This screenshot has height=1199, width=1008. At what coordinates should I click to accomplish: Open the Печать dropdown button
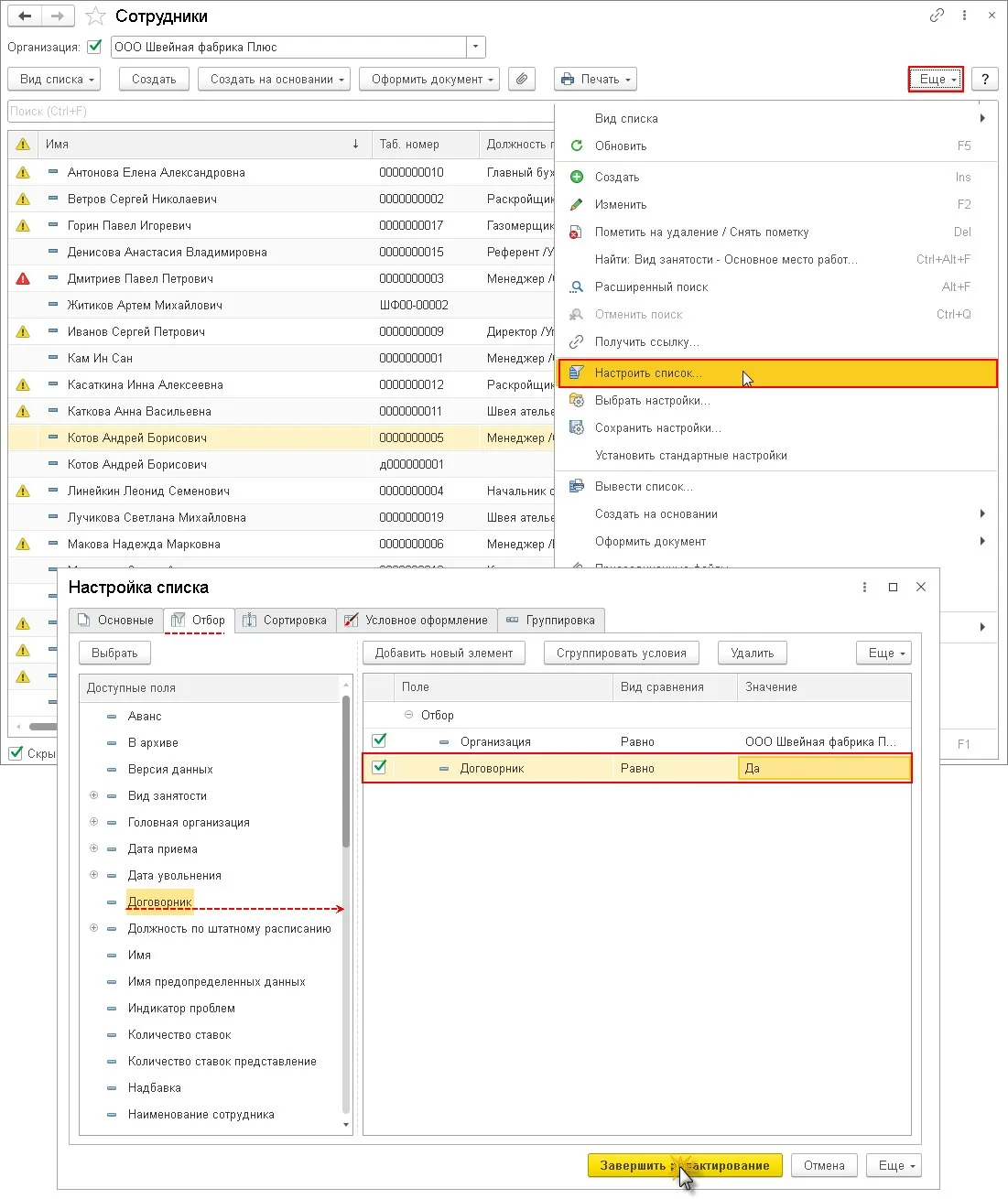pyautogui.click(x=595, y=80)
